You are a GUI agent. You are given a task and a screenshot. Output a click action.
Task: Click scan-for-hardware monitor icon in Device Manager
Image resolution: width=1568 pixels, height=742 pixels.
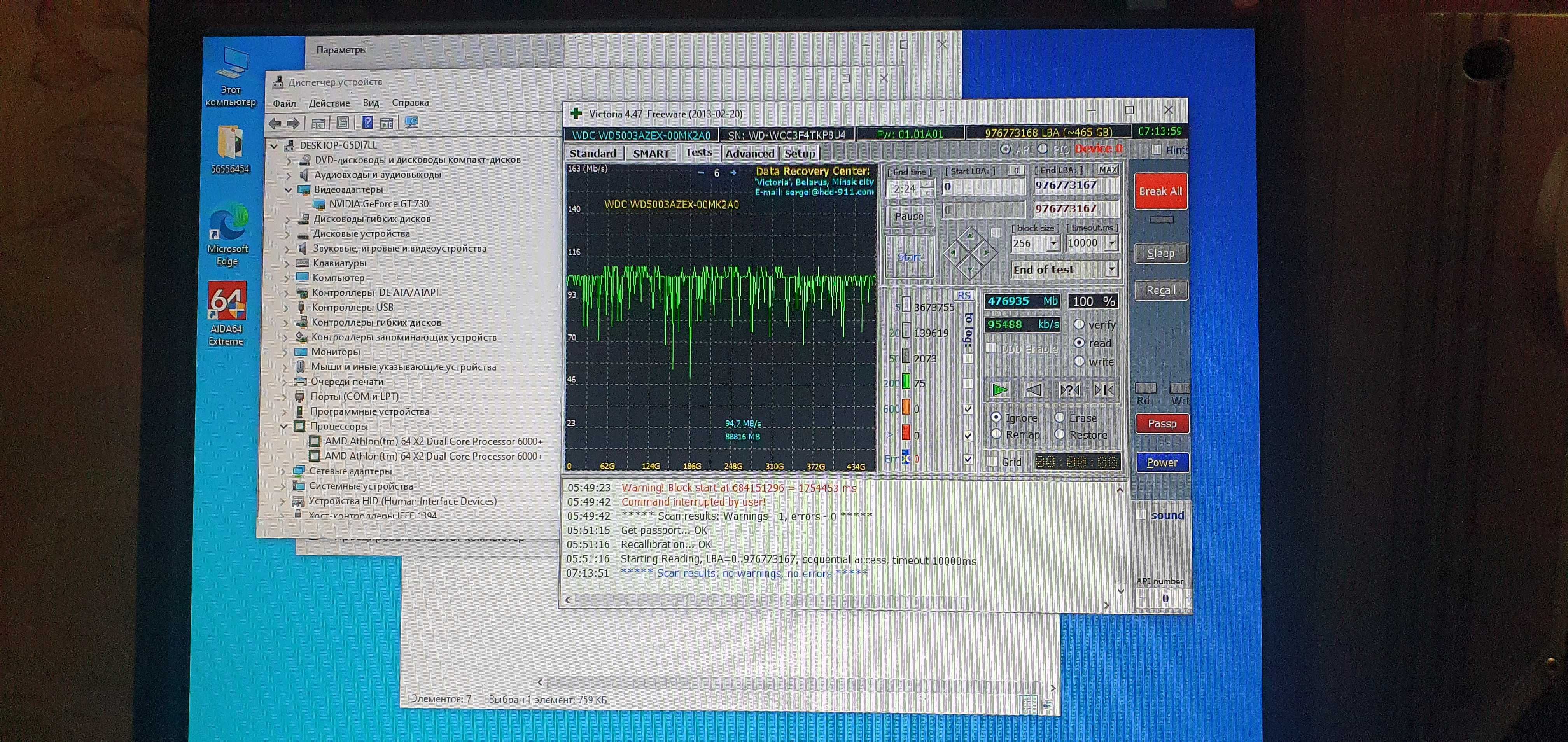coord(412,123)
